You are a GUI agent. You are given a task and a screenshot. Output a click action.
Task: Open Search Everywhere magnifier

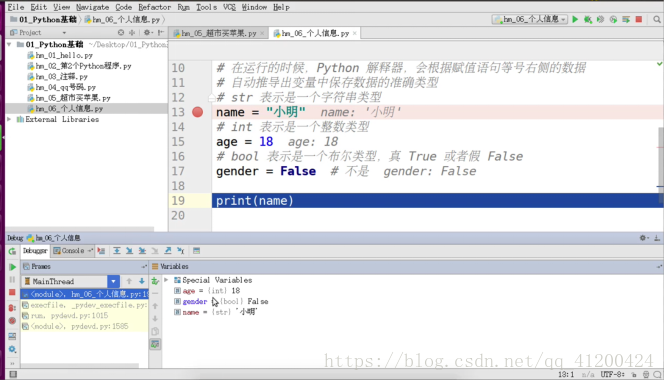click(x=657, y=20)
